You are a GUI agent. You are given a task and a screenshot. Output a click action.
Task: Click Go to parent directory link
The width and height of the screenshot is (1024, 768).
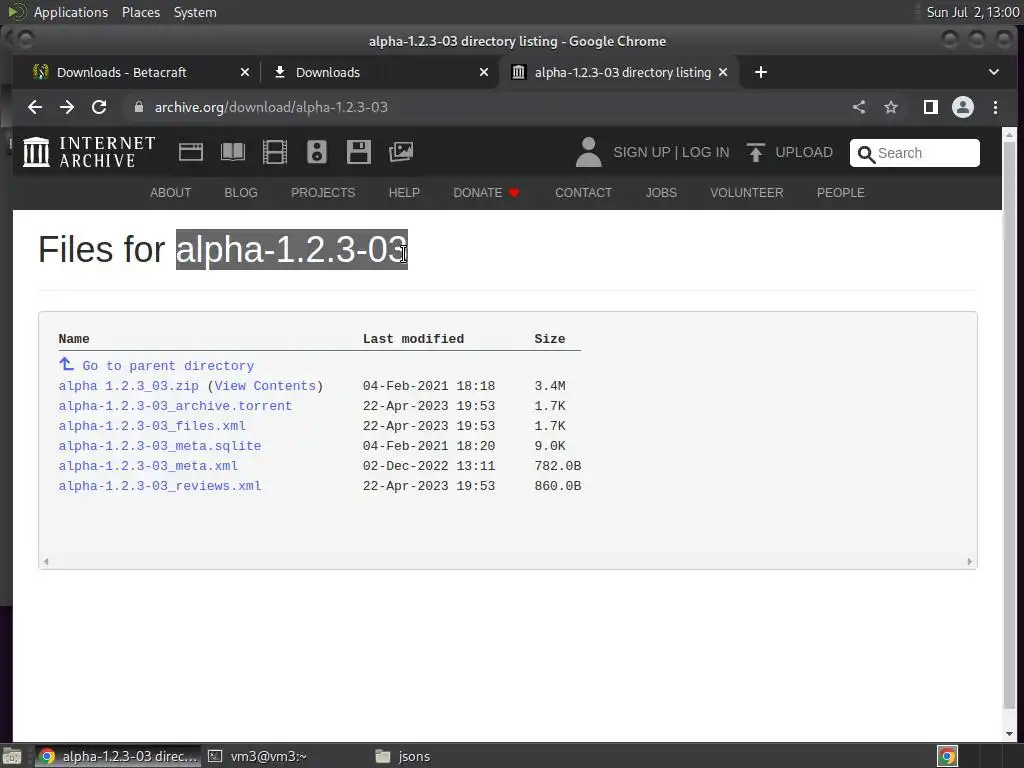click(x=168, y=366)
